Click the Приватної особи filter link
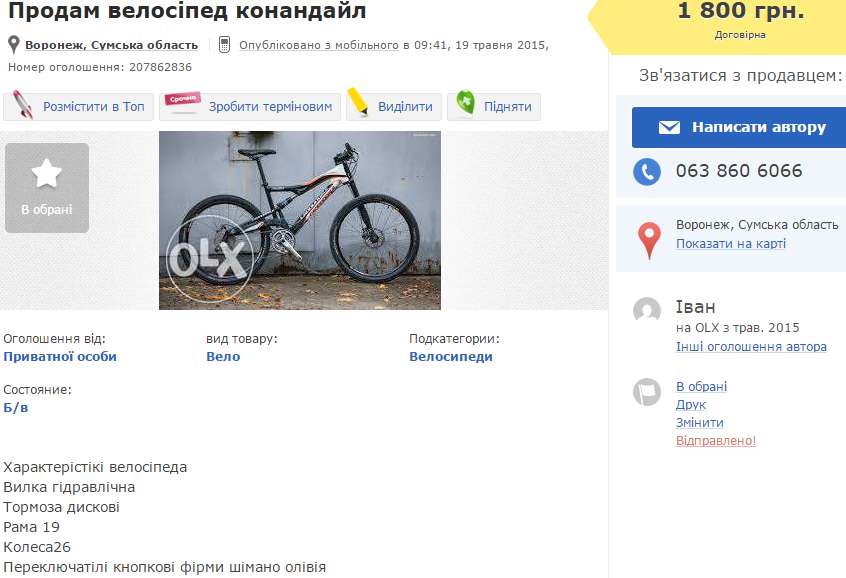 click(60, 357)
